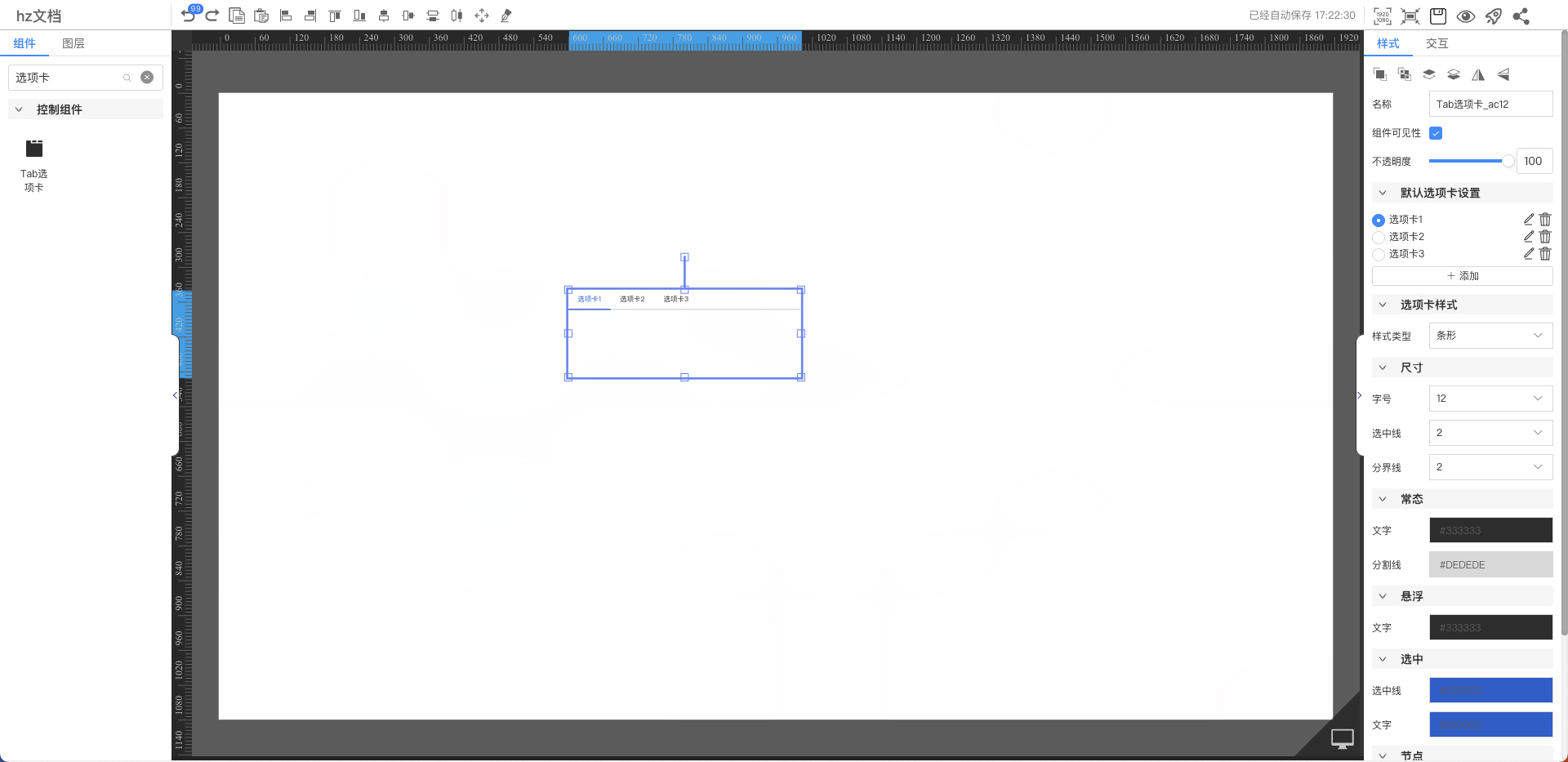This screenshot has width=1568, height=762.
Task: Open the 悬浮 文字 color swatch
Action: (x=1490, y=627)
